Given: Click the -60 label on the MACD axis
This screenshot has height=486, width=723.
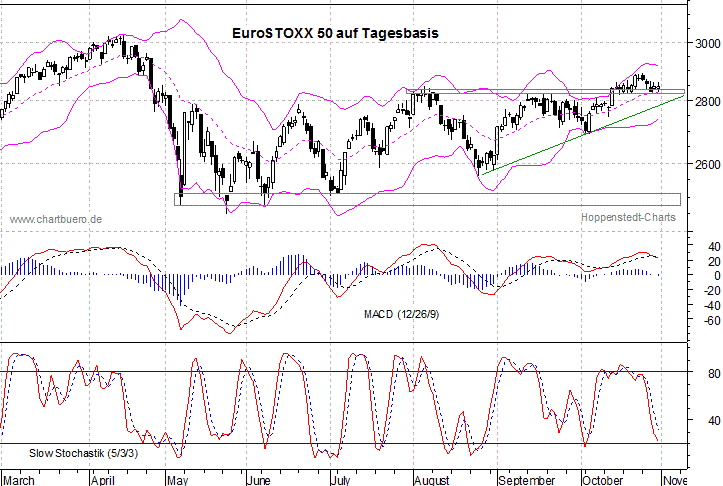Looking at the screenshot, I should (x=712, y=320).
